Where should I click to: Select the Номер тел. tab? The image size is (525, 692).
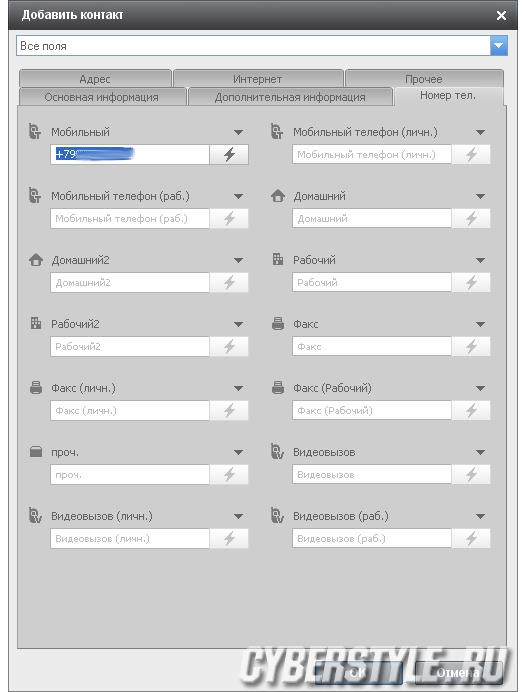click(448, 96)
